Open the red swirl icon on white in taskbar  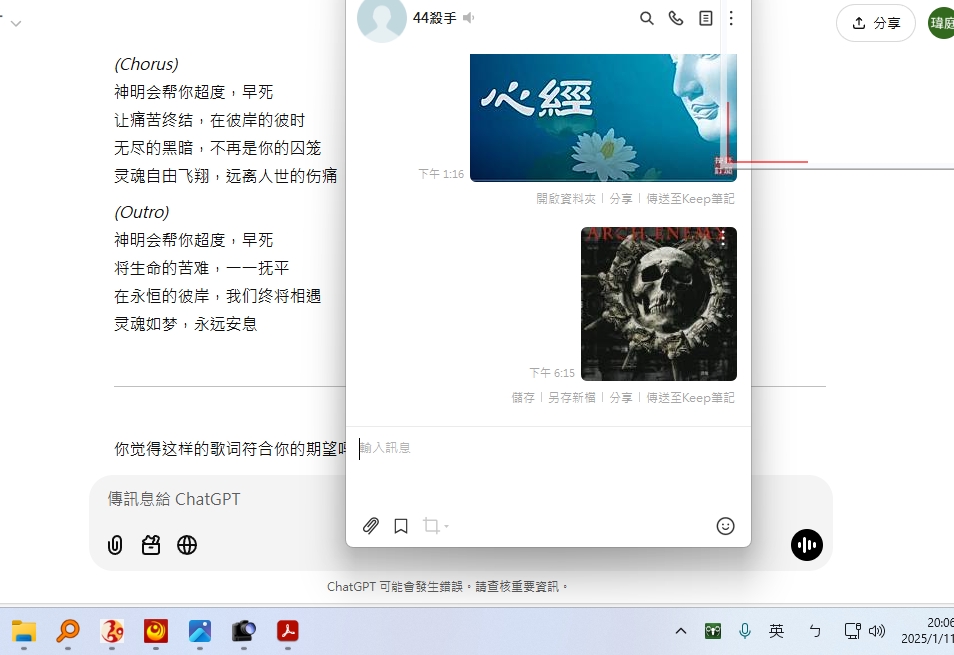(x=112, y=631)
